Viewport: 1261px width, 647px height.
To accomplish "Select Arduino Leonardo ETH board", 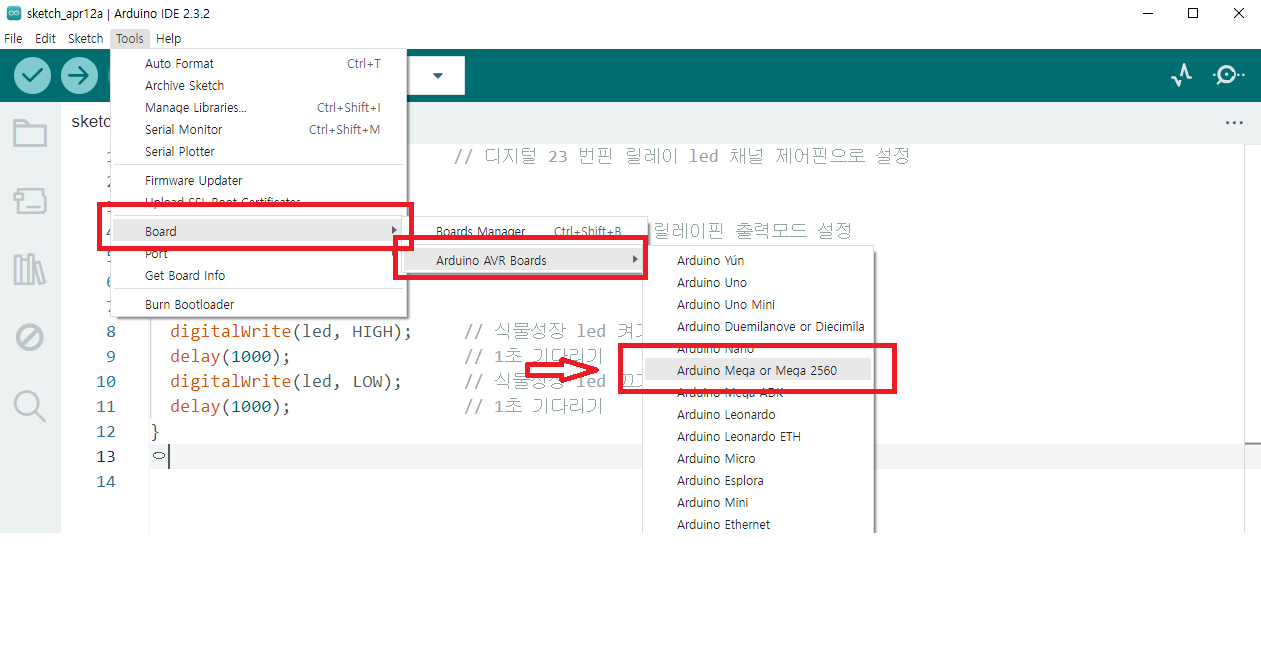I will pyautogui.click(x=758, y=436).
